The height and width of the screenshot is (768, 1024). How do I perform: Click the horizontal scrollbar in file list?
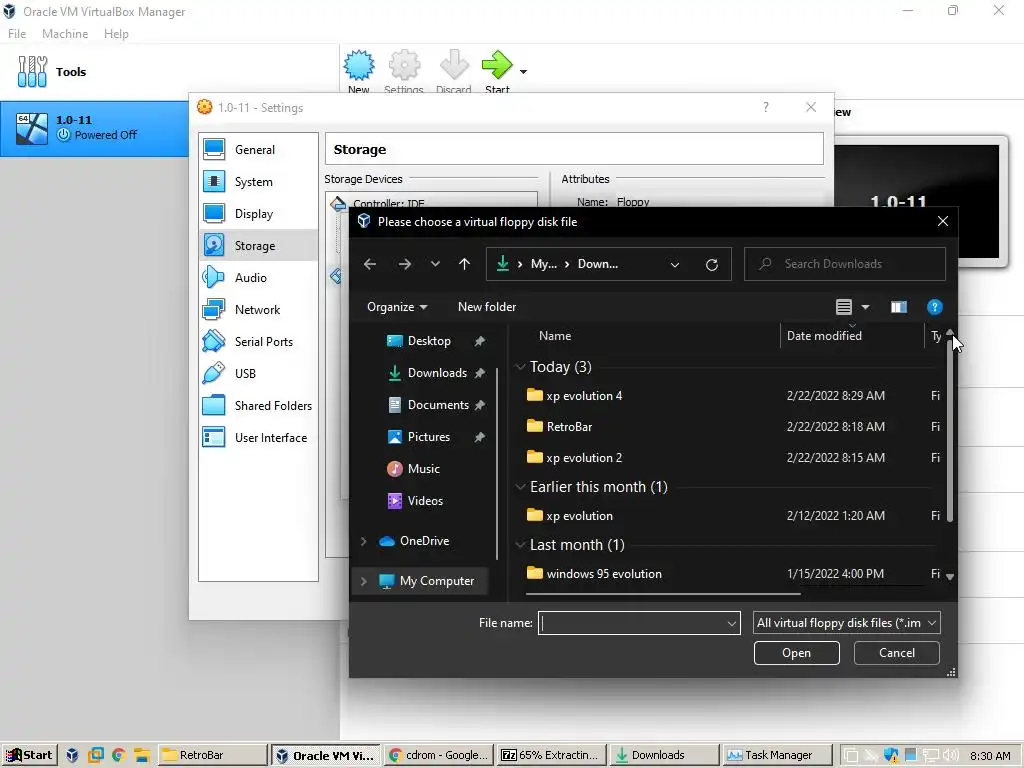click(662, 594)
